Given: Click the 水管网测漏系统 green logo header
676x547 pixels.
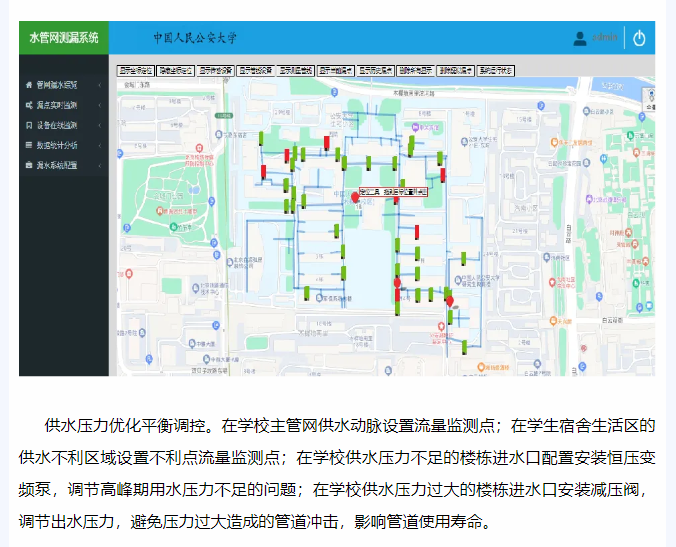Looking at the screenshot, I should click(x=64, y=38).
